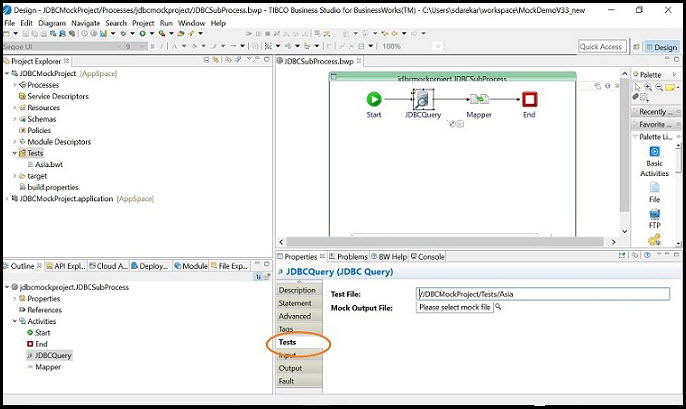Click the Mapper activity icon

(x=478, y=99)
